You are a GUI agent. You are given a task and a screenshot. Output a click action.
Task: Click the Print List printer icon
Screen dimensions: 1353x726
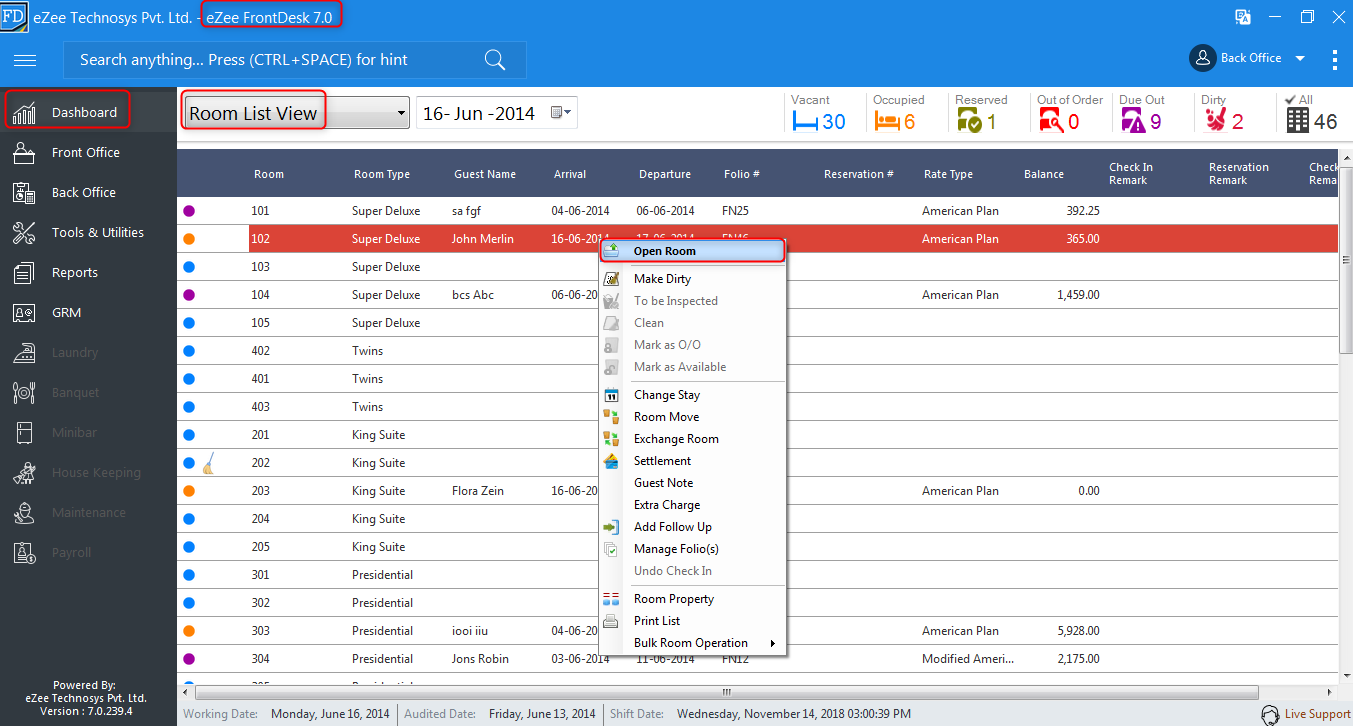[x=612, y=621]
